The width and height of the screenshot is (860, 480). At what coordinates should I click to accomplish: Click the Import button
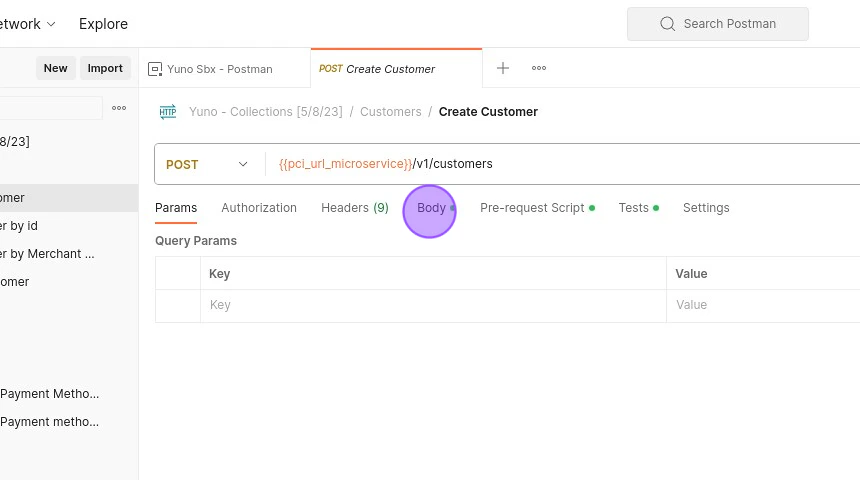(105, 68)
